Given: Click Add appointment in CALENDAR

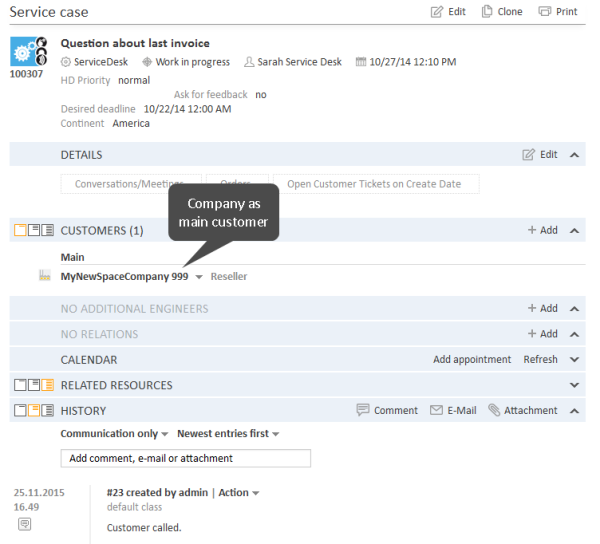Looking at the screenshot, I should pyautogui.click(x=472, y=360).
